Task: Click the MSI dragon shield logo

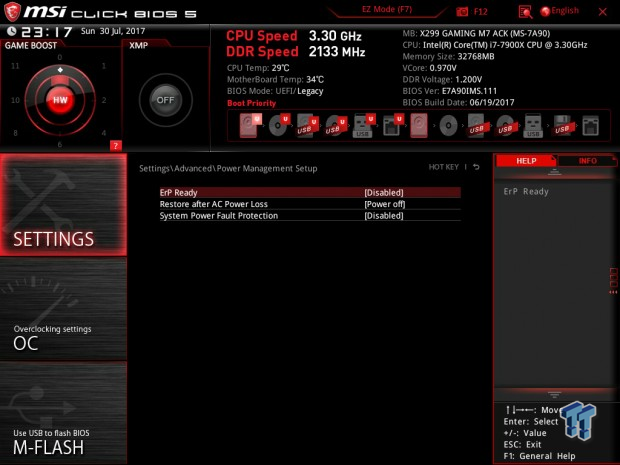Action: tap(12, 12)
